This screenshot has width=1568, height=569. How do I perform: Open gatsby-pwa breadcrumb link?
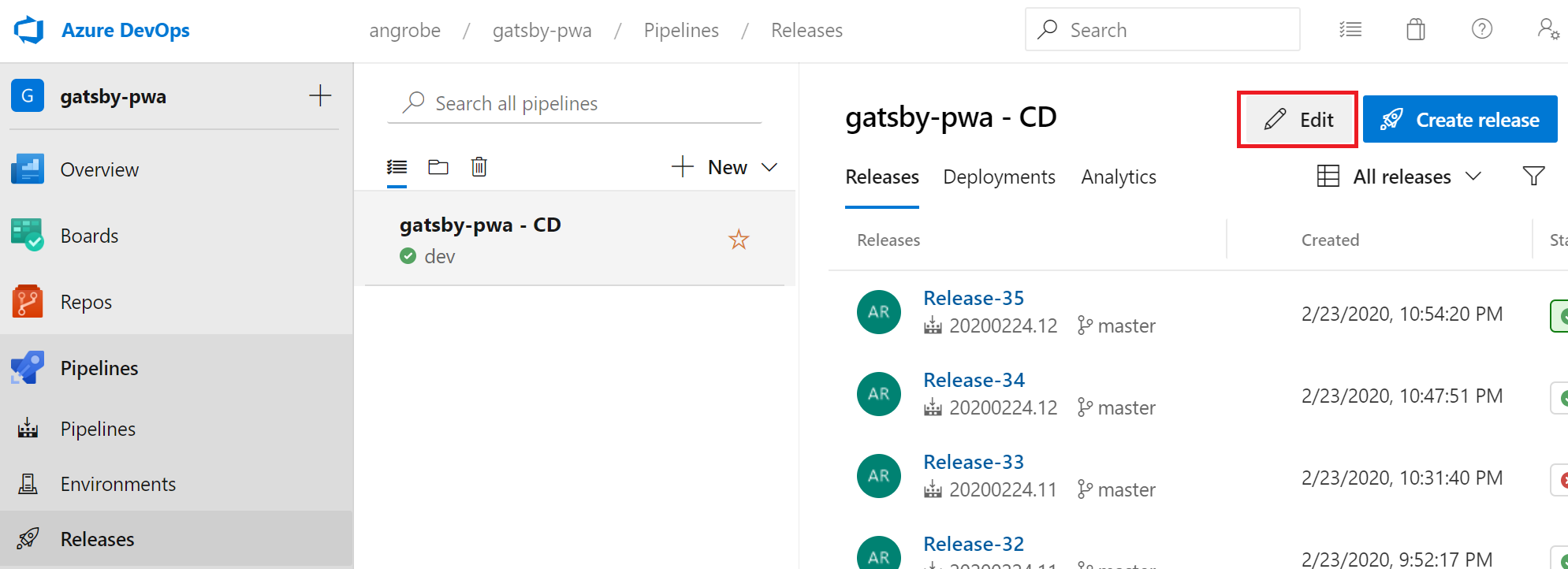542,30
